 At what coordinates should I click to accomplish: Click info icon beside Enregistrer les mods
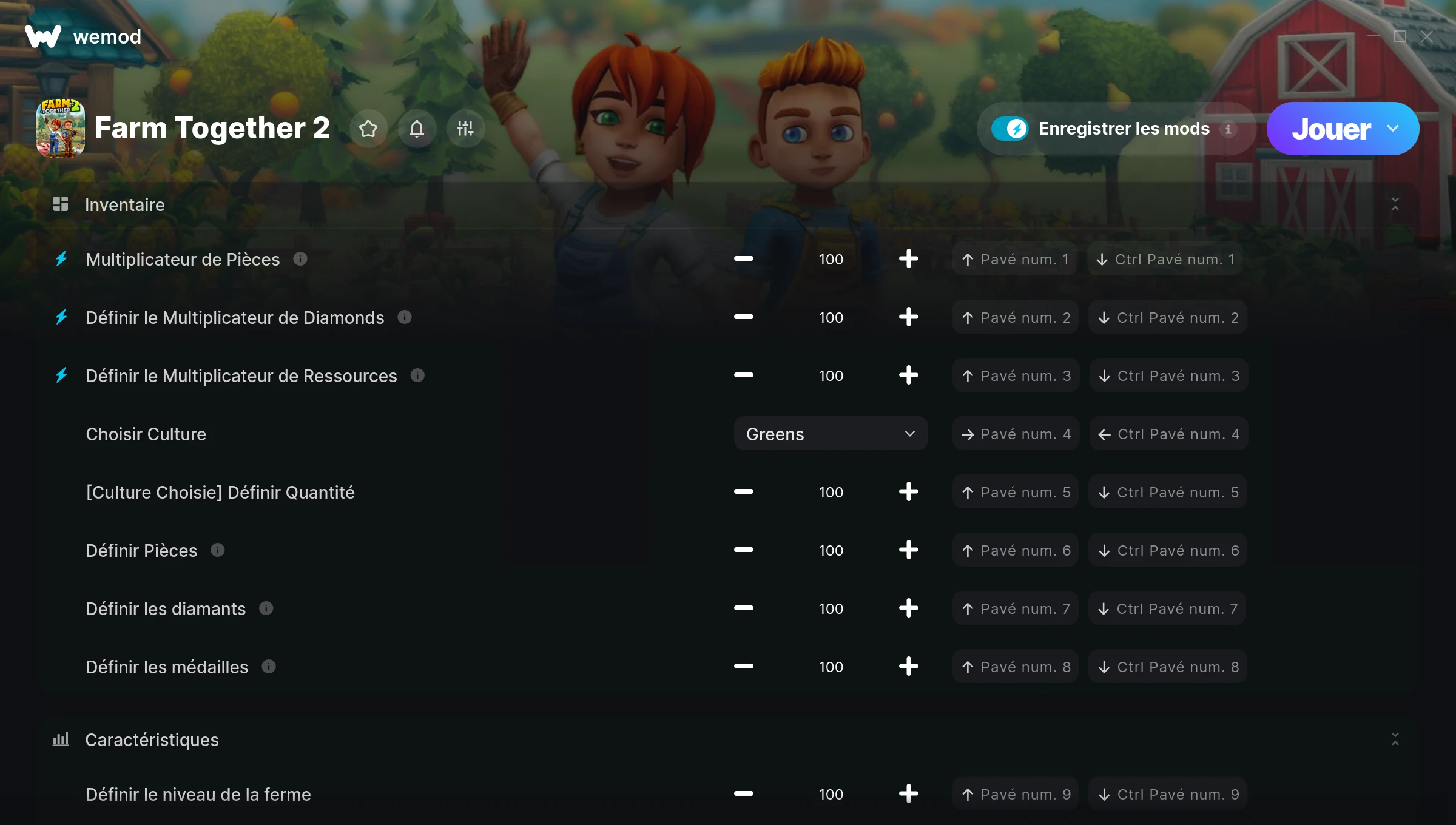tap(1228, 129)
